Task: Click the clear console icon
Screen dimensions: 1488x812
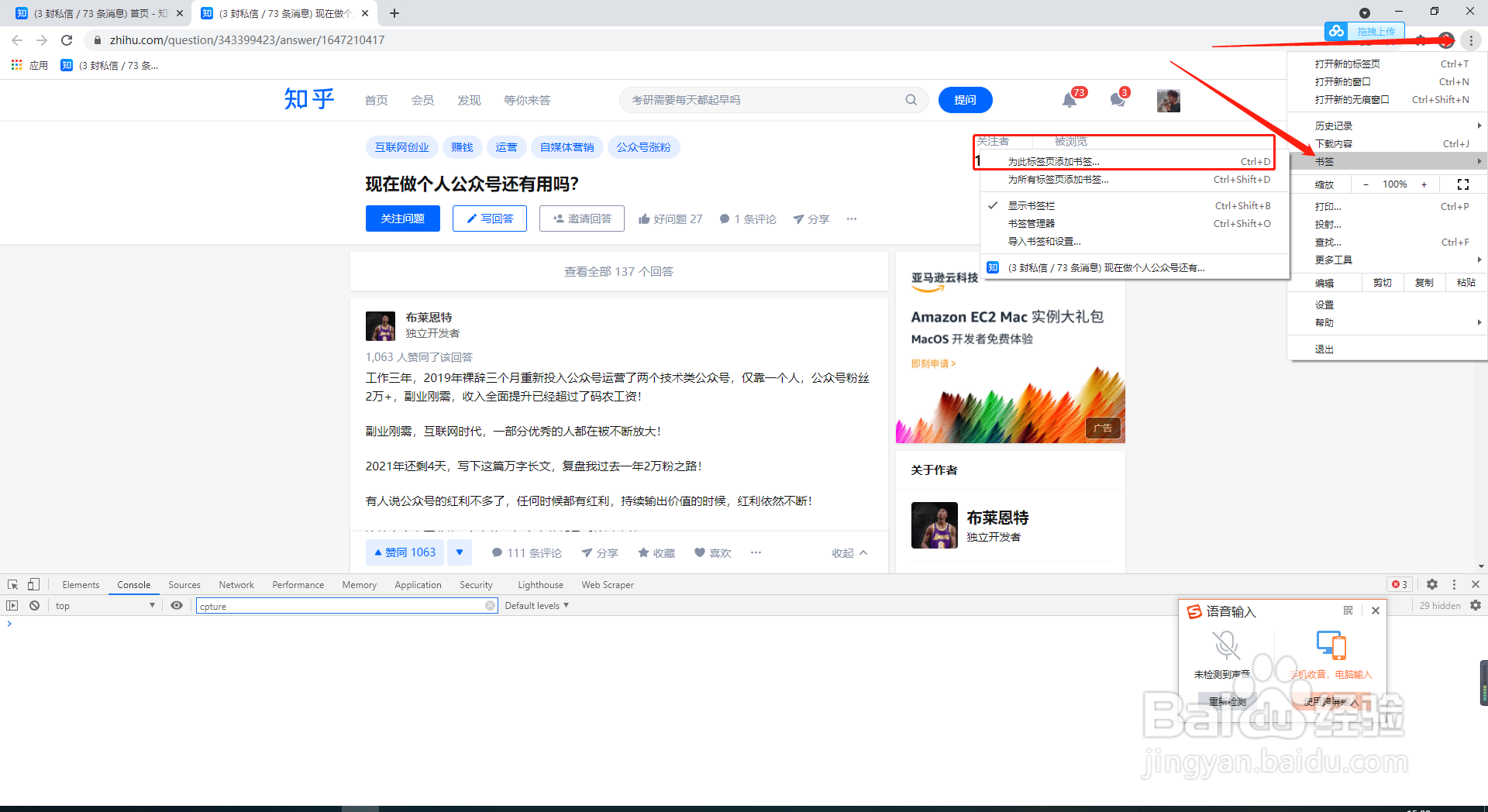Action: (x=34, y=605)
